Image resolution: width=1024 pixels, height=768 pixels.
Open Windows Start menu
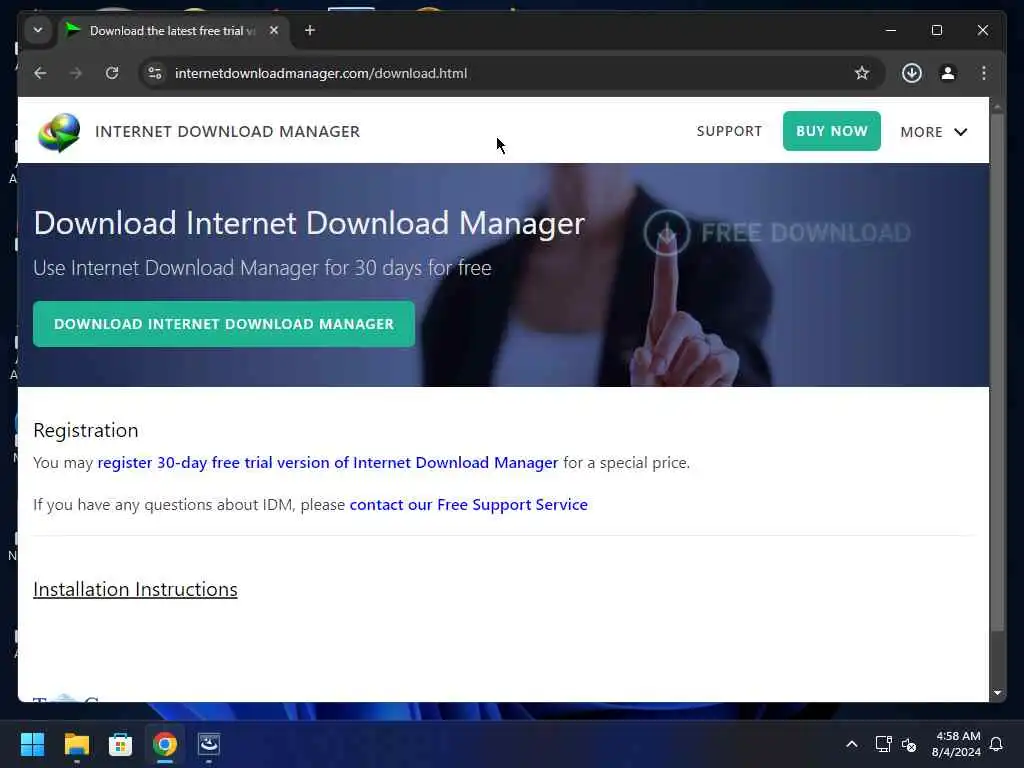pyautogui.click(x=32, y=744)
